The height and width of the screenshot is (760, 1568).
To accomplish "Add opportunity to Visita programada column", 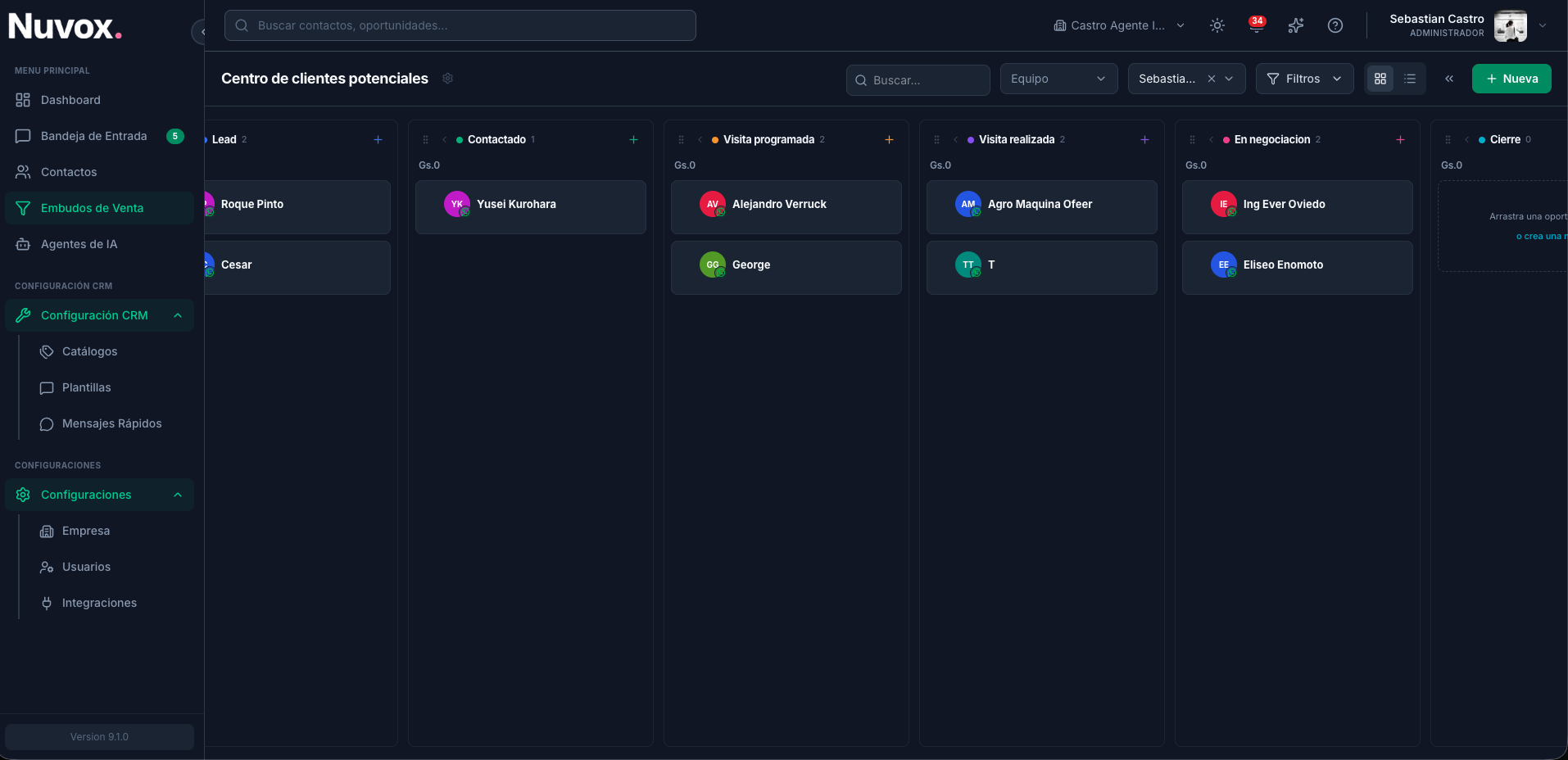I will pos(889,140).
